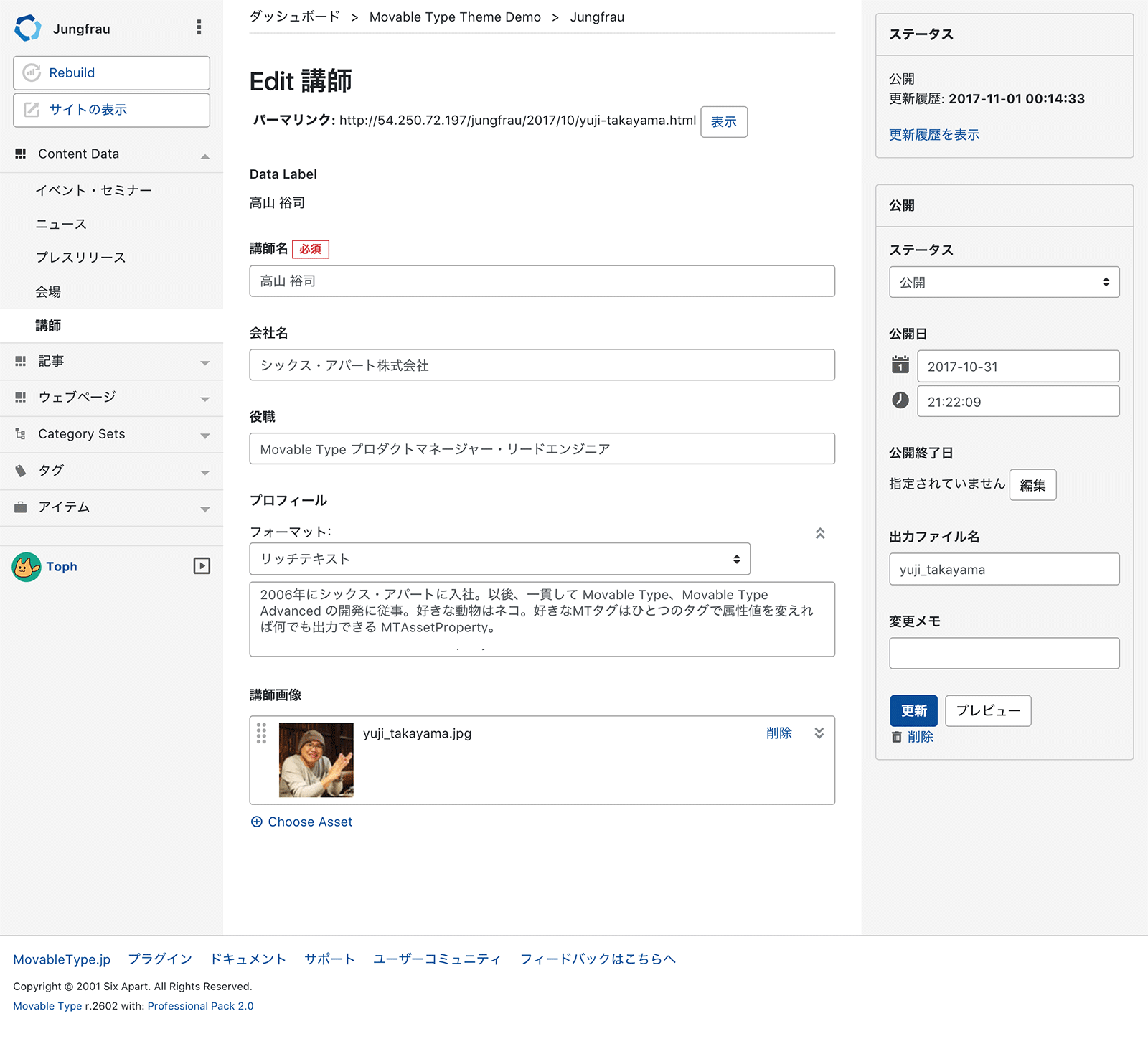Viewport: 1148px width, 1044px height.
Task: Click the calendar icon for 公開日
Action: pos(900,365)
